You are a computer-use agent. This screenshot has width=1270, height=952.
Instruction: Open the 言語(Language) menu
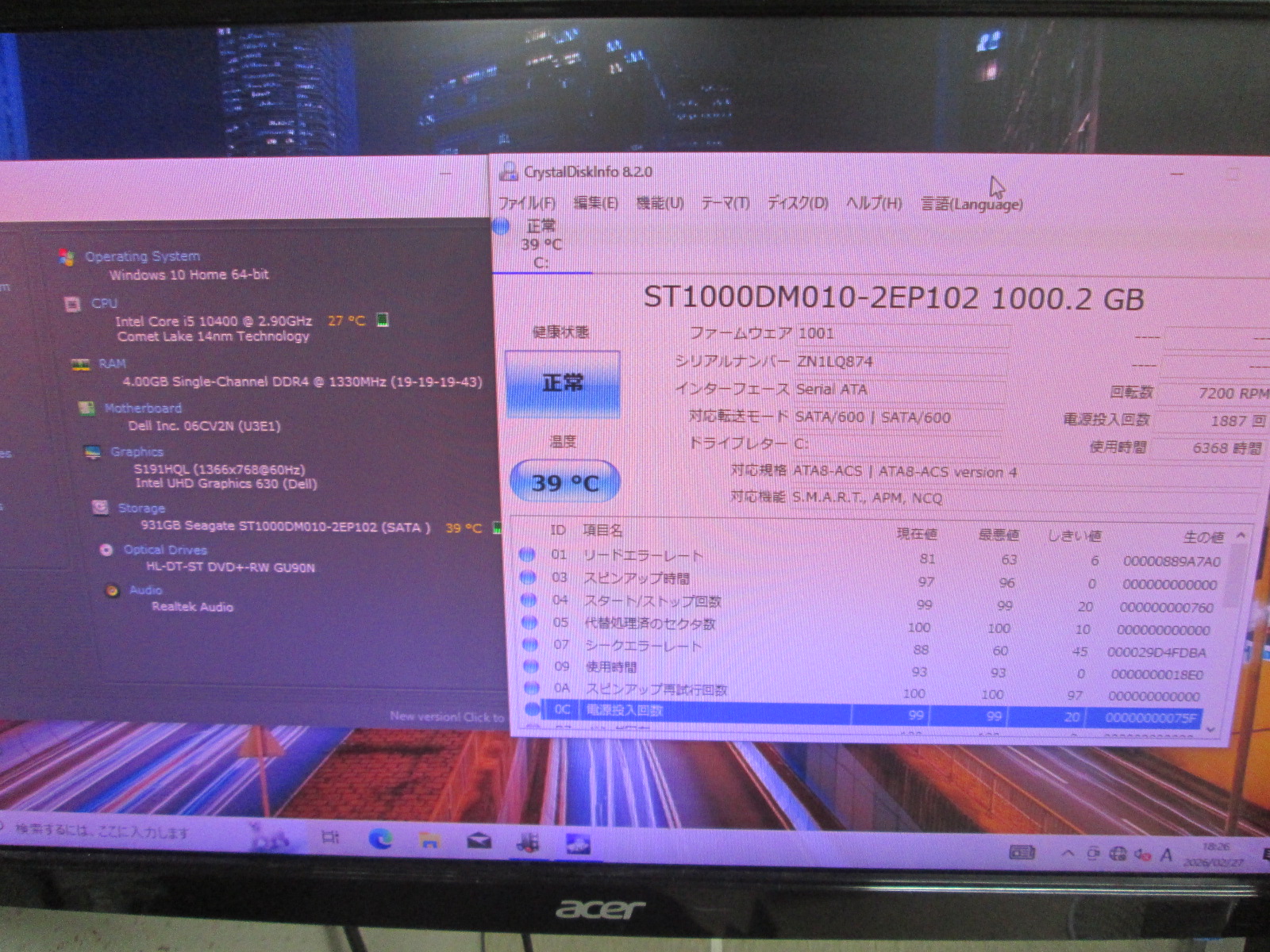tap(972, 205)
